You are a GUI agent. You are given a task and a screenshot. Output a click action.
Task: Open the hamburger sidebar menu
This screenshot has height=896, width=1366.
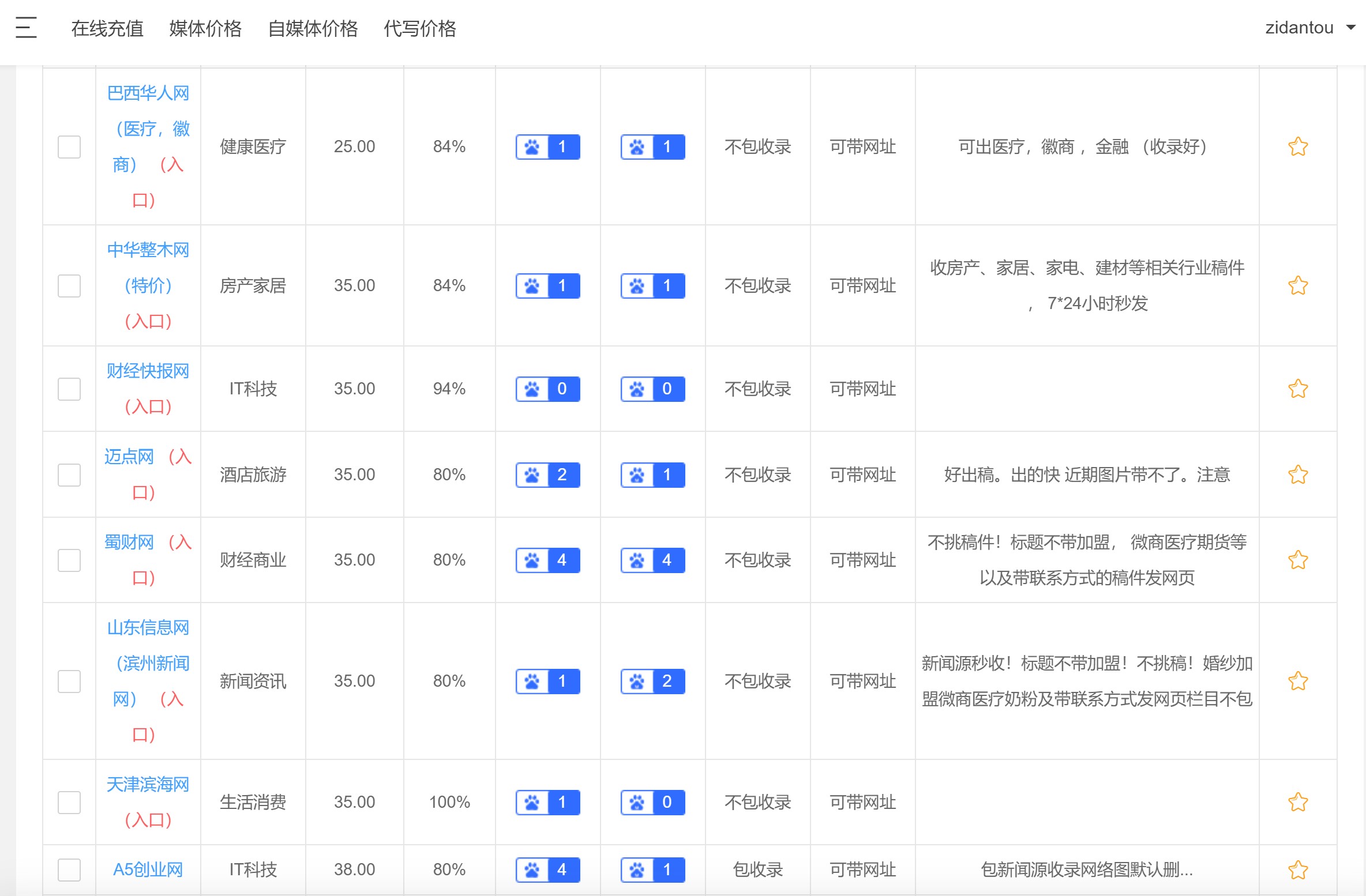point(26,27)
